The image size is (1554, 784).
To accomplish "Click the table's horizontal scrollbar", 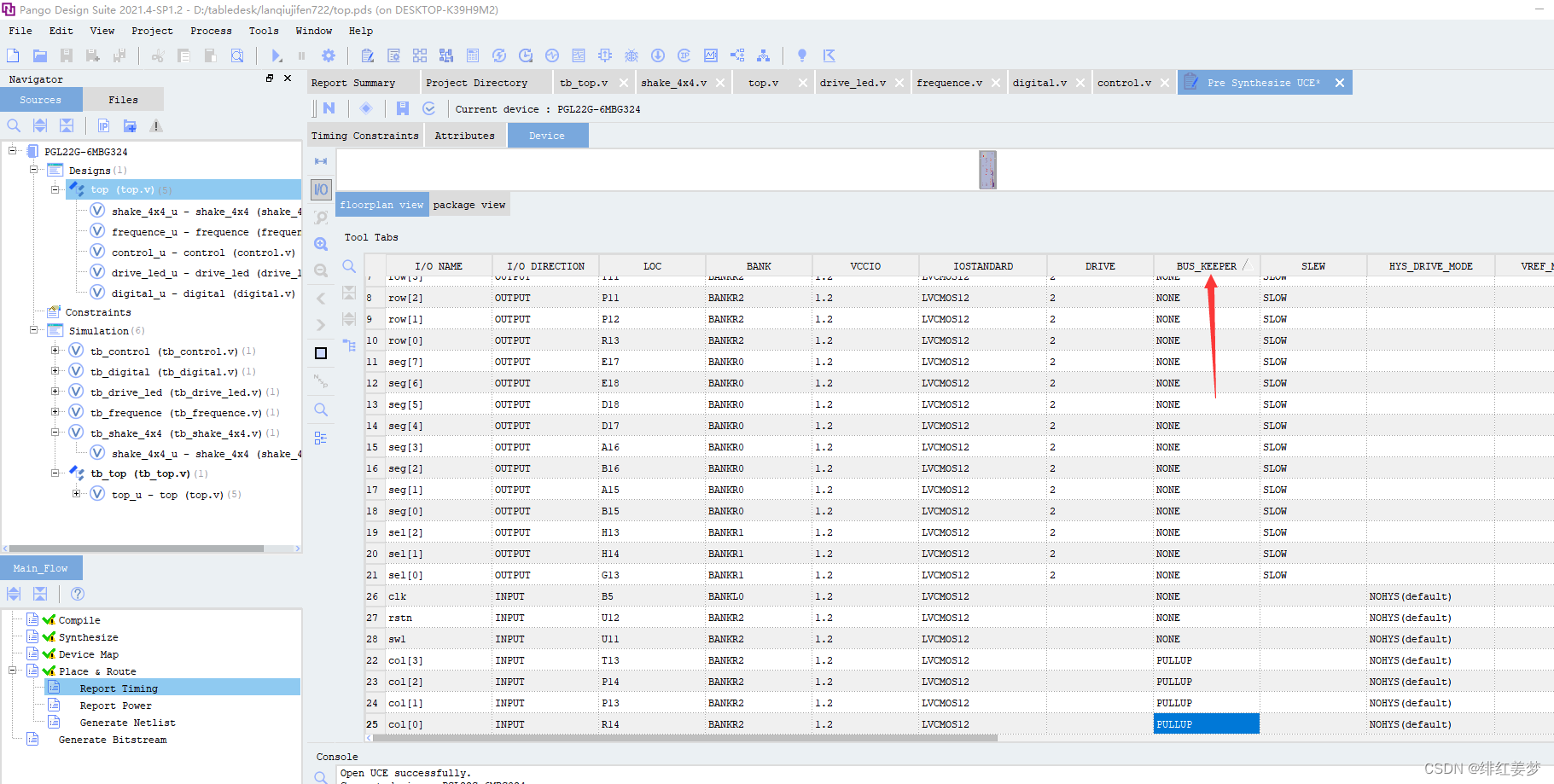I will tap(683, 737).
